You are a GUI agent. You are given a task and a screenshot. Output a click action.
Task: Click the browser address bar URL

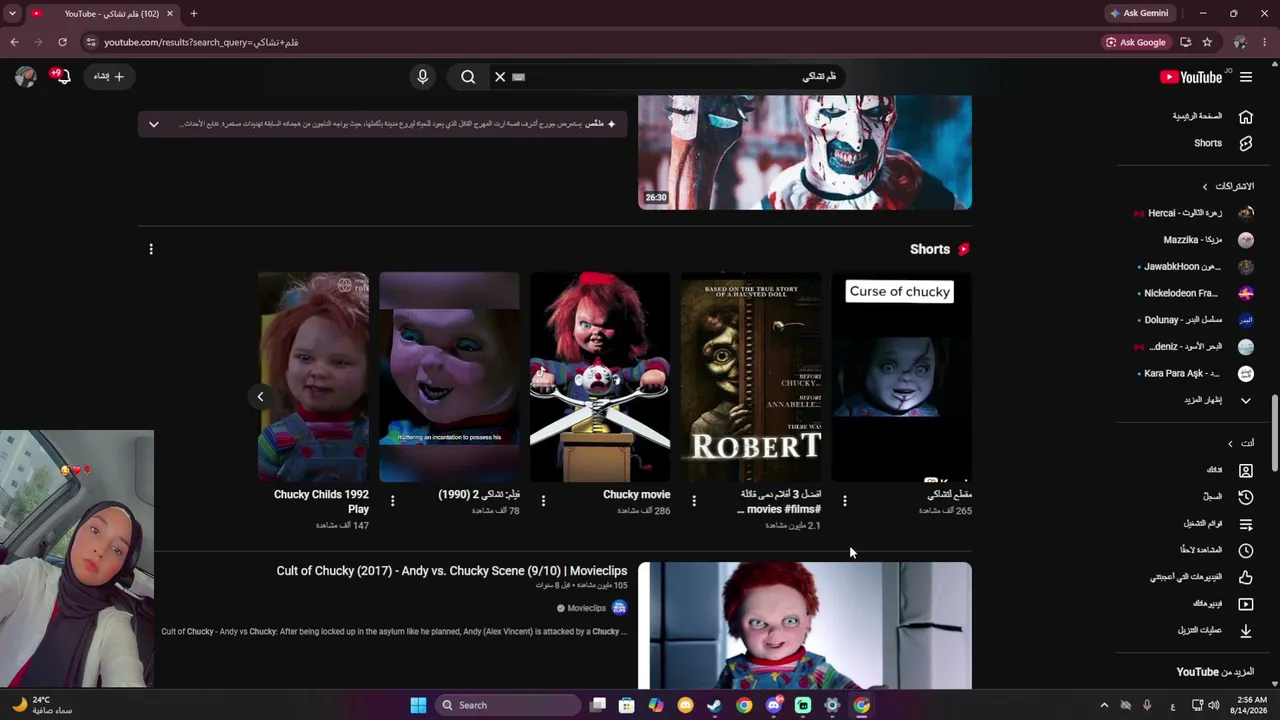pyautogui.click(x=201, y=42)
